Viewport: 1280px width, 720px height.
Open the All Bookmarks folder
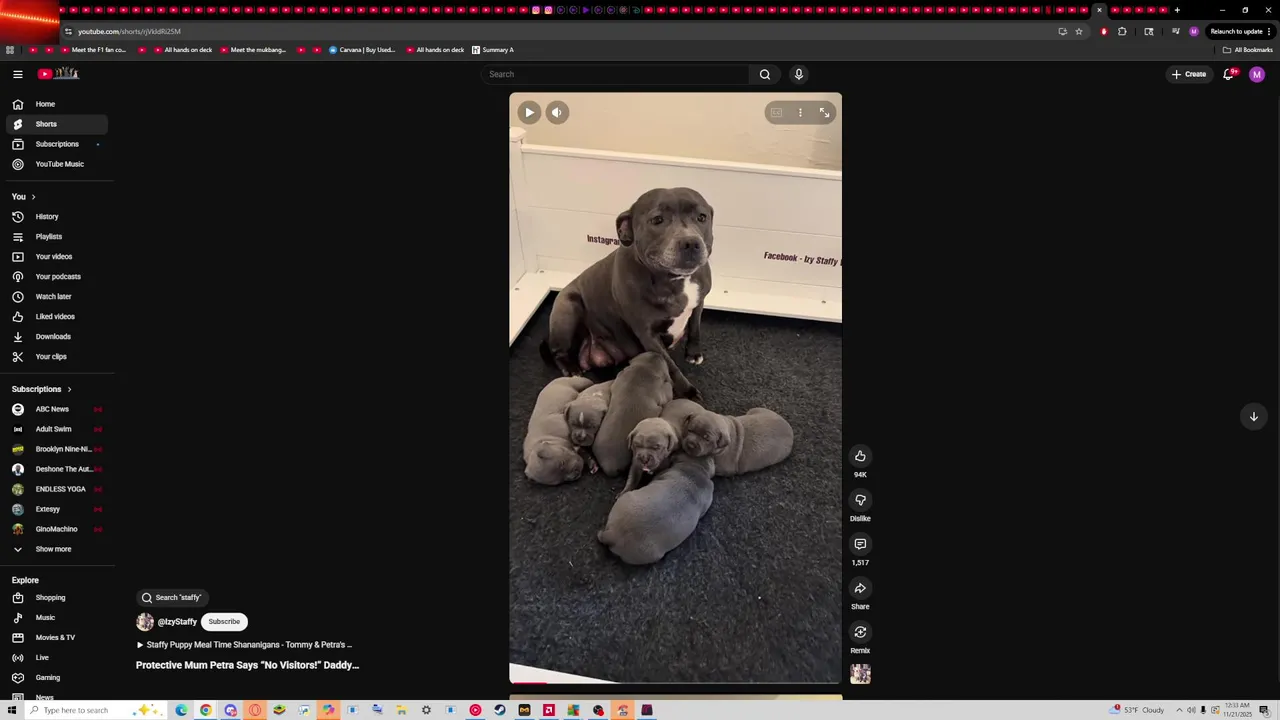(1247, 50)
